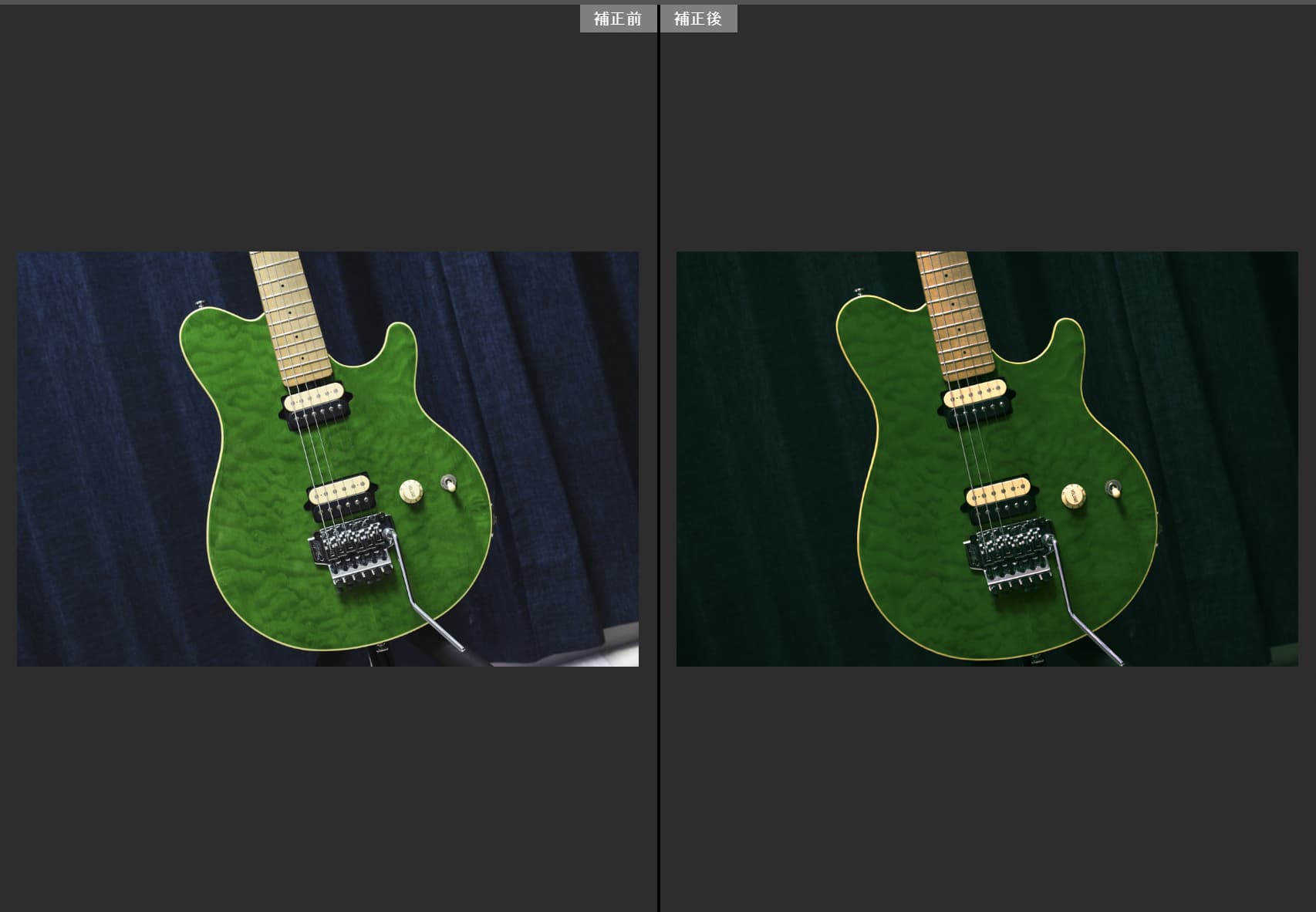
Task: Click the toggle switch in before image
Action: pos(448,484)
